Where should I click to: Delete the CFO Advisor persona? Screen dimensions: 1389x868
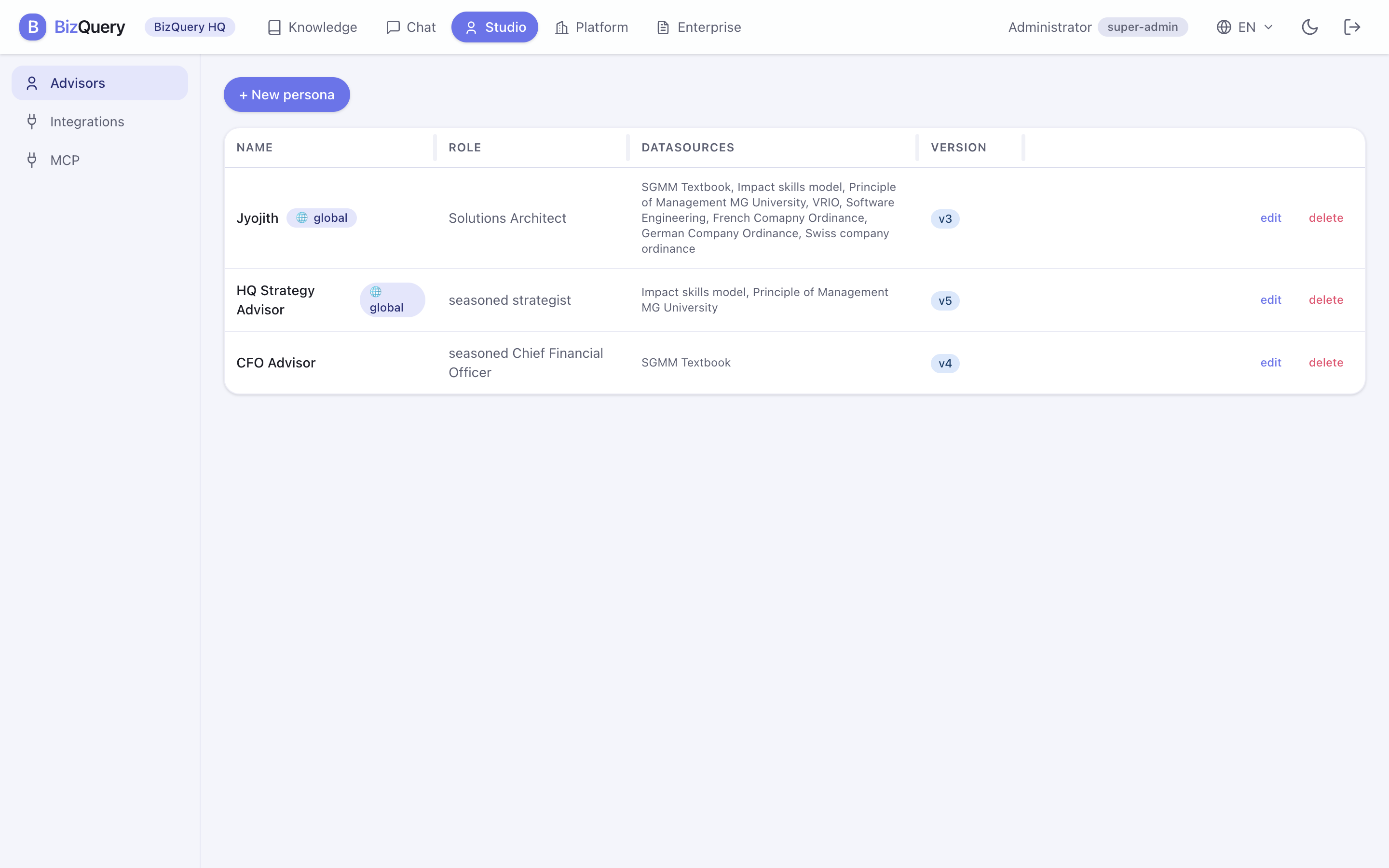(1326, 362)
